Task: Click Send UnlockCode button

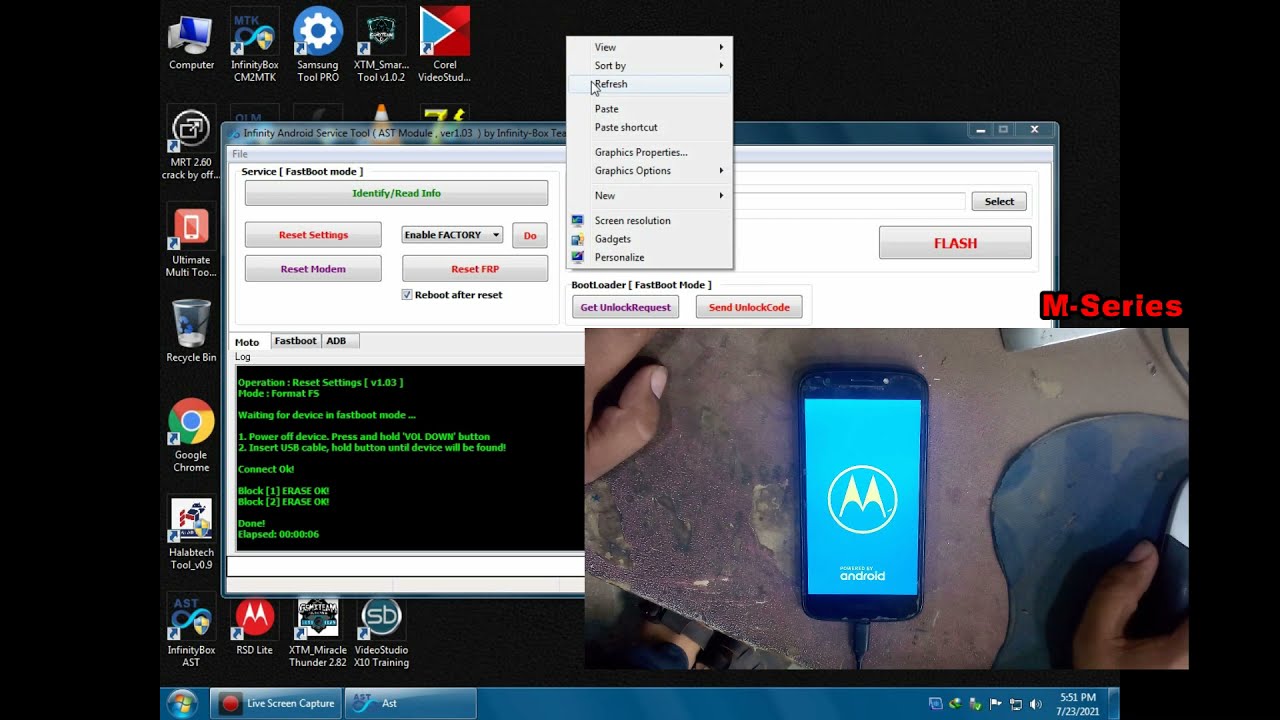Action: [749, 307]
